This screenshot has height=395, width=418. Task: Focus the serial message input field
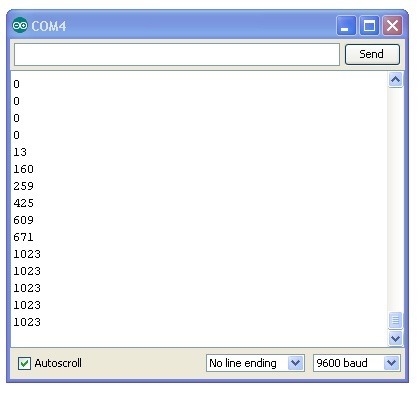(177, 54)
